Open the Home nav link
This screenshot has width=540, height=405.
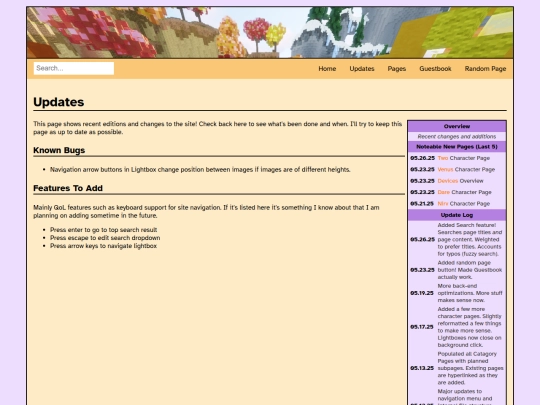point(327,69)
